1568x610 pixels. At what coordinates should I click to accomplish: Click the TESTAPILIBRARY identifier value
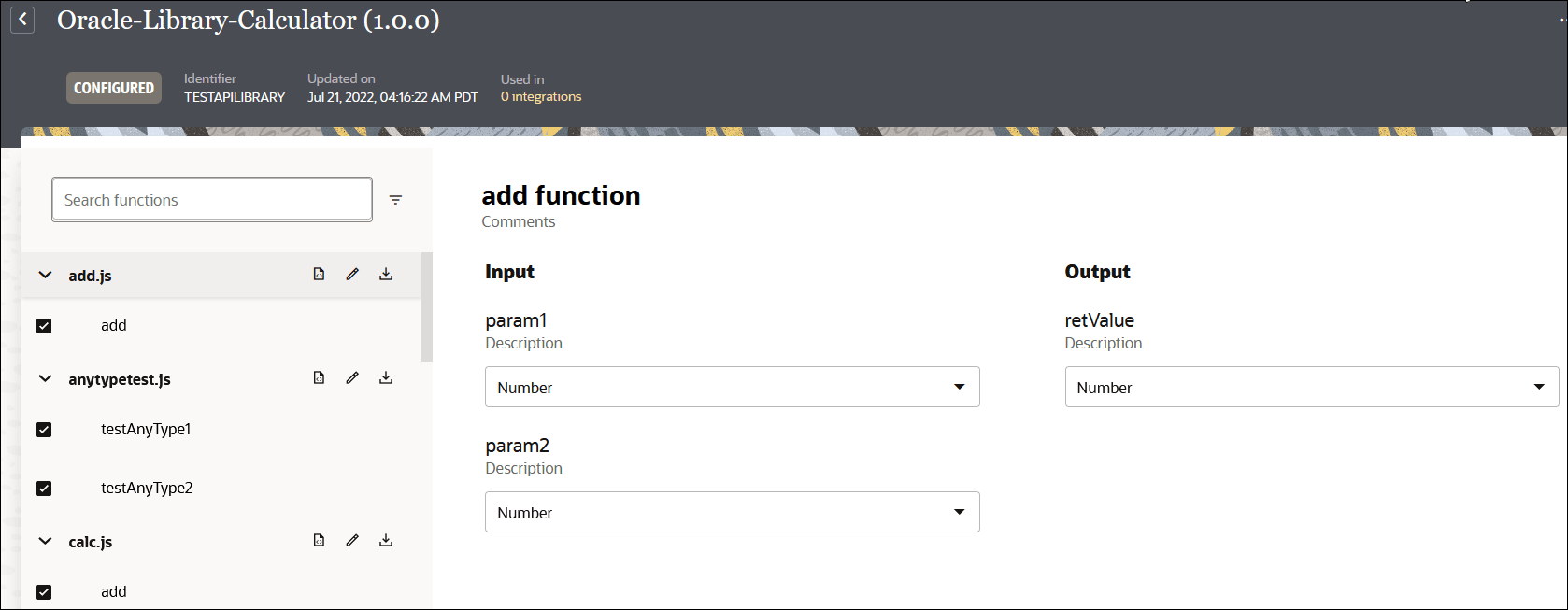[235, 97]
